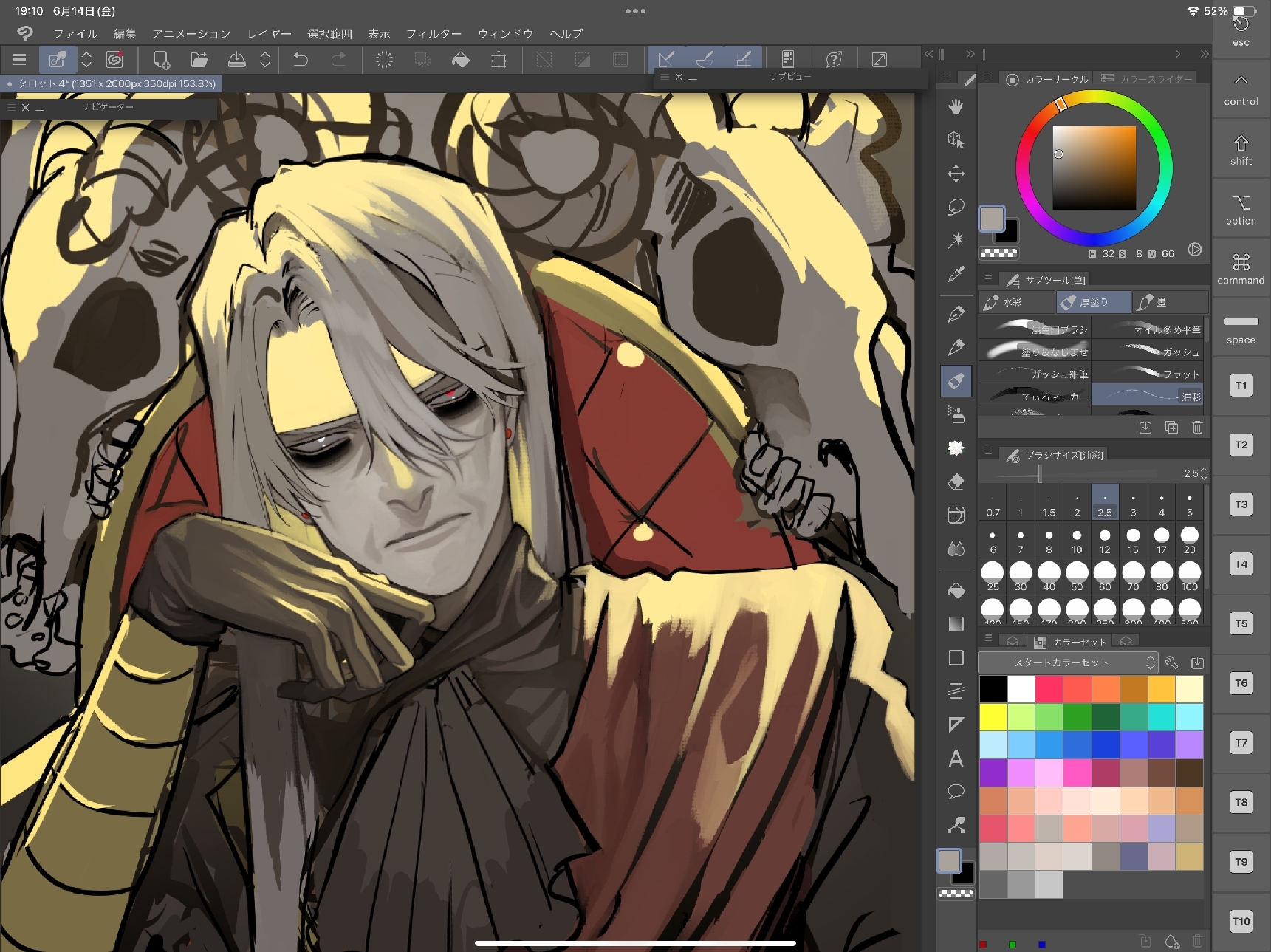Screen dimensions: 1271x952
Task: Select the Lasso selection tool
Action: coord(956,208)
